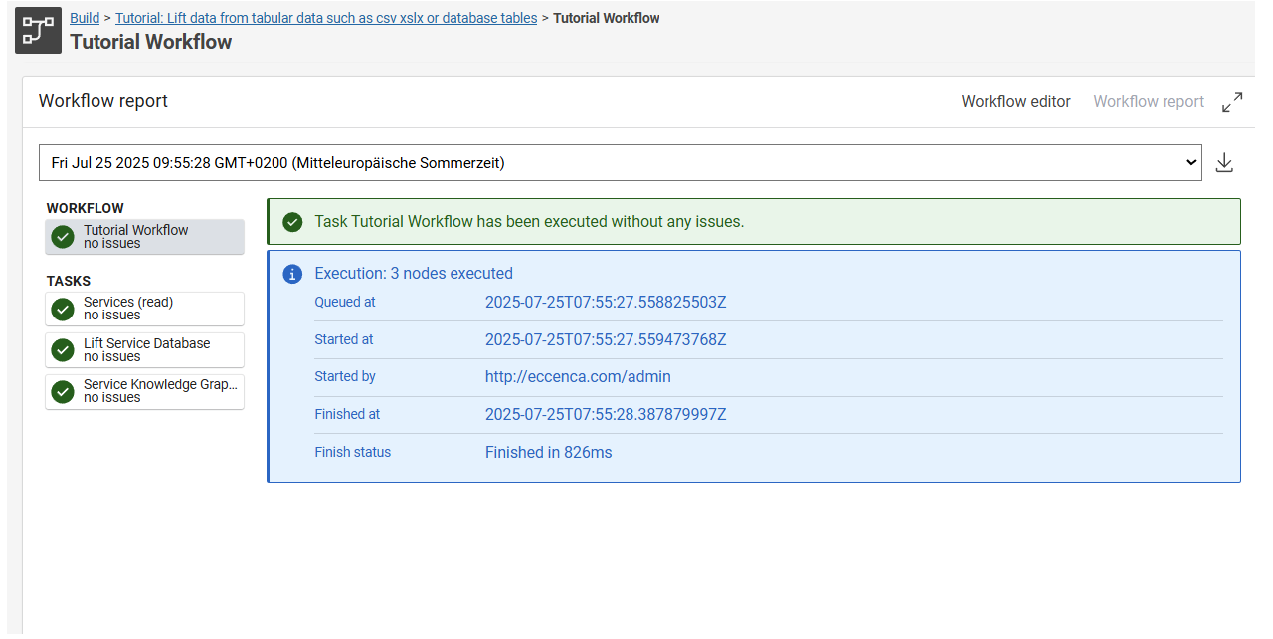Click the http://eccenca.com/admin Started by value

click(x=577, y=377)
